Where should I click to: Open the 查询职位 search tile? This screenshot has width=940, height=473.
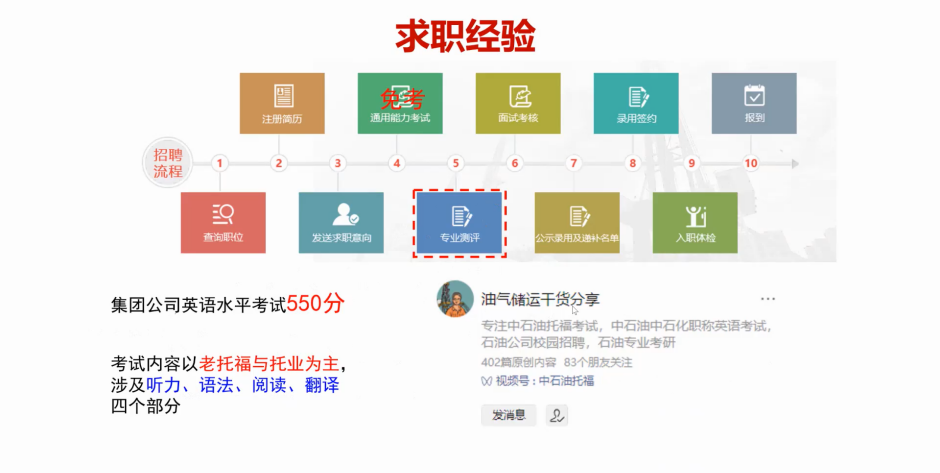point(223,222)
